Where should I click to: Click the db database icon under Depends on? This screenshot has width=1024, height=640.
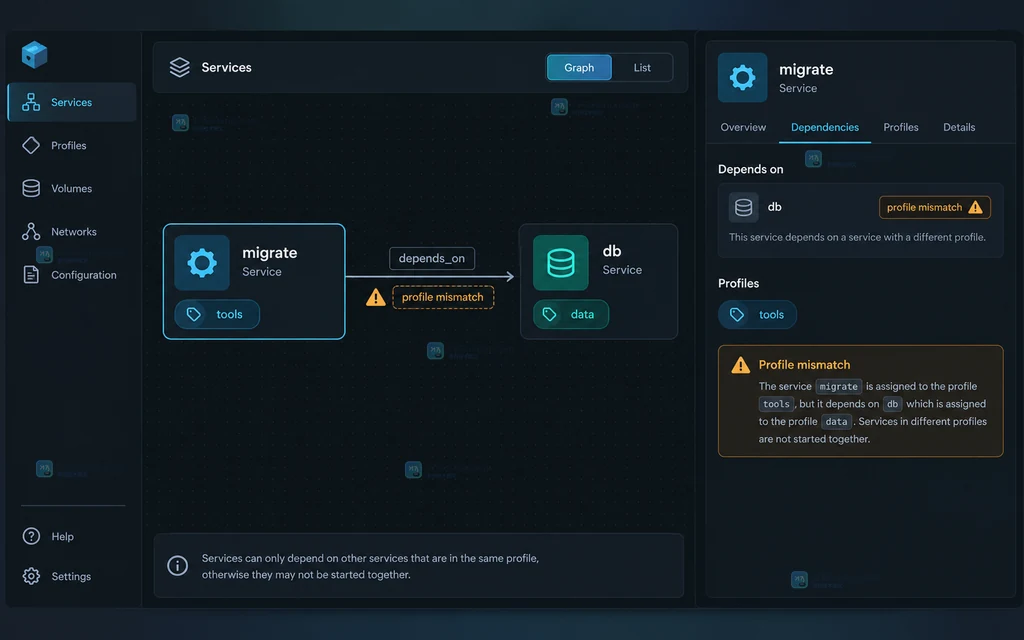743,208
